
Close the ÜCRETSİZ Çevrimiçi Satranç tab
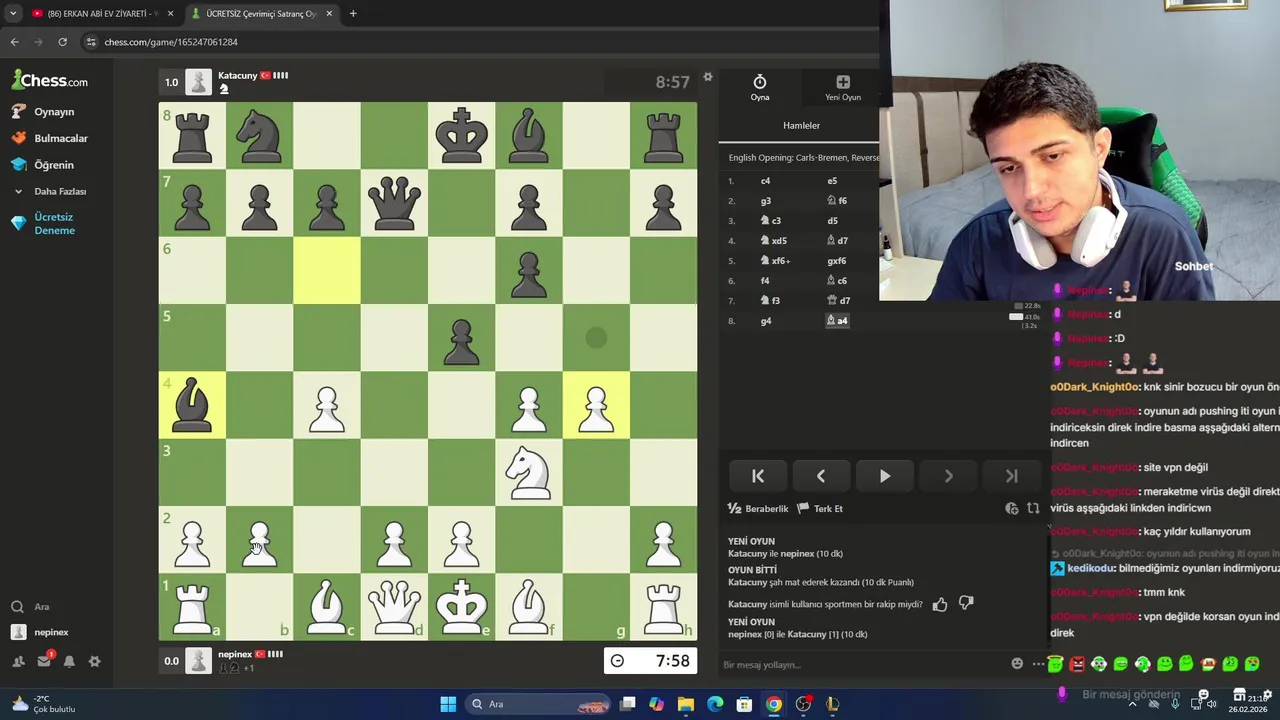329,14
